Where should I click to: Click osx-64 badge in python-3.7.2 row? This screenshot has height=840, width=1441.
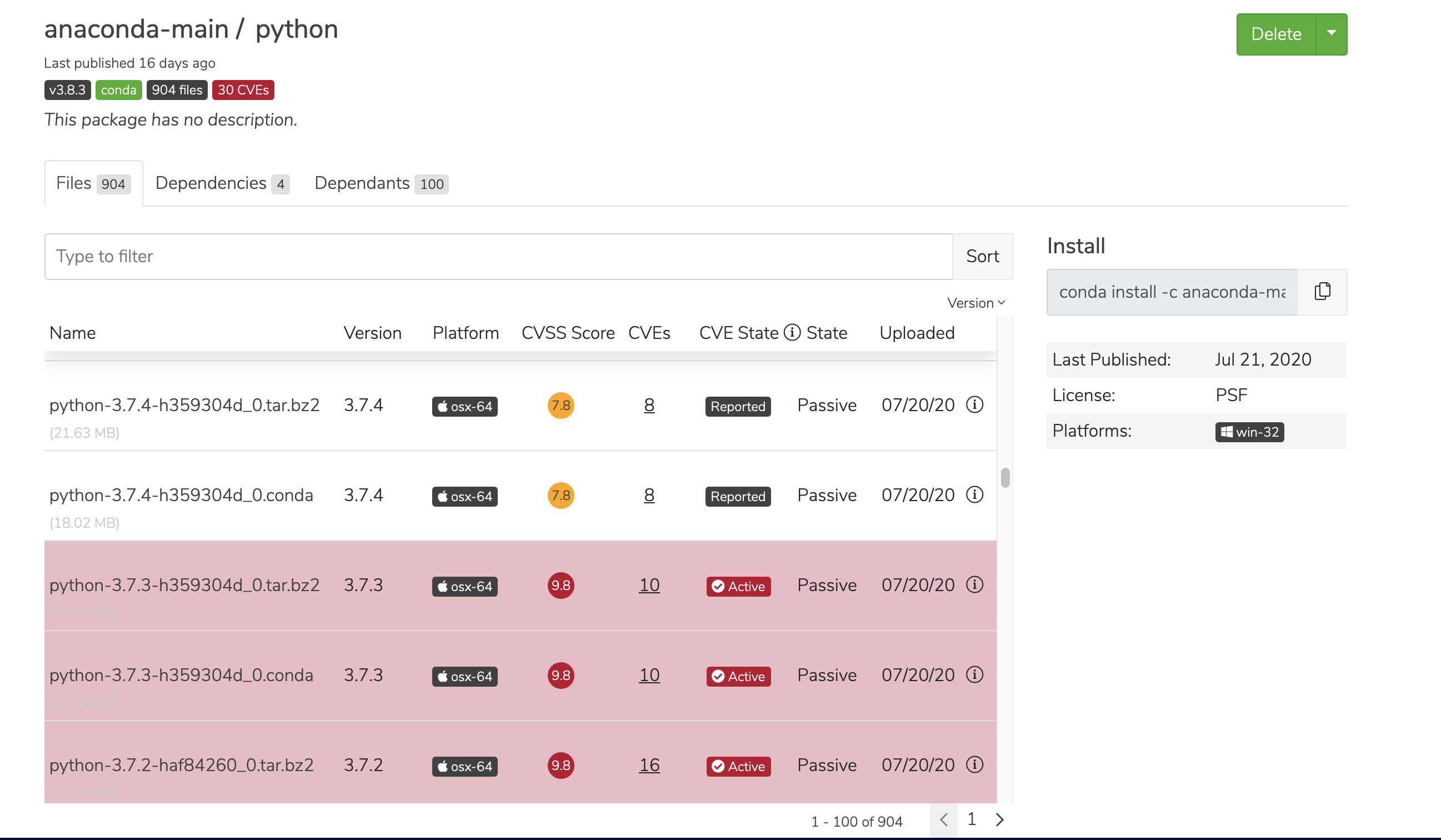click(x=465, y=766)
